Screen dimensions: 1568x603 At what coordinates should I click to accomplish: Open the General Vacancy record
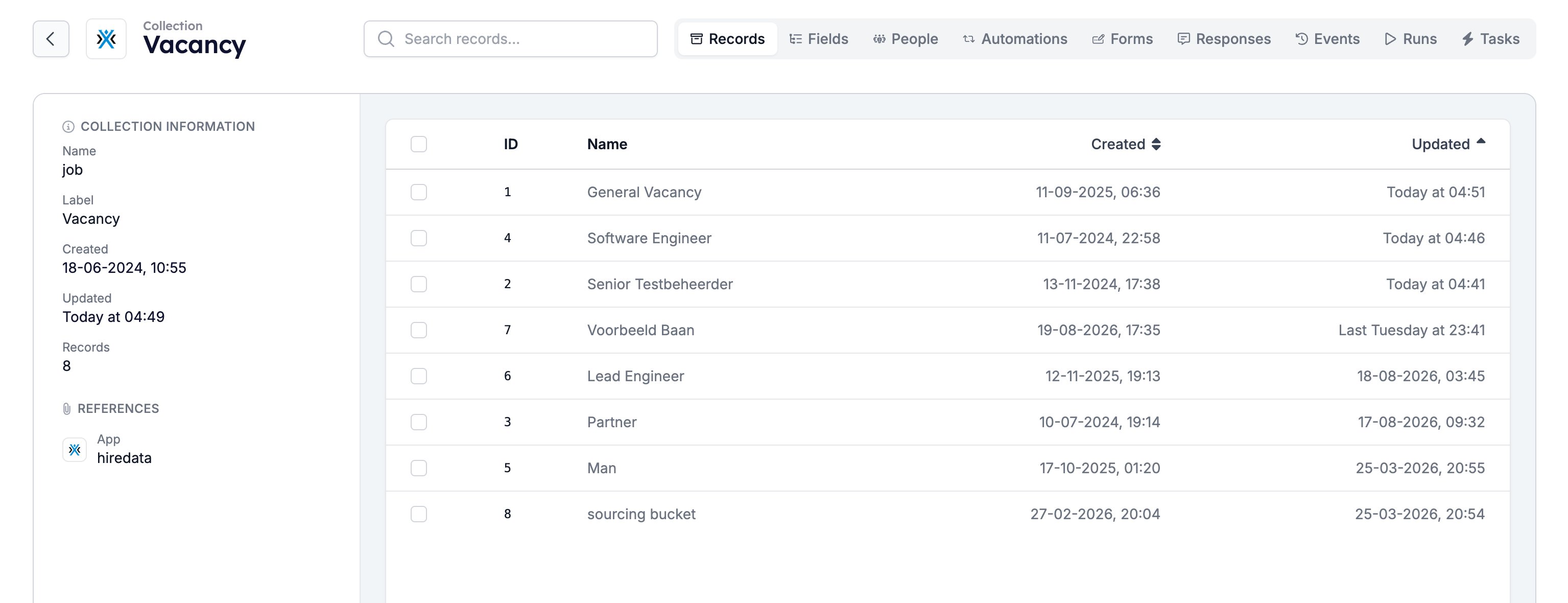pyautogui.click(x=644, y=193)
